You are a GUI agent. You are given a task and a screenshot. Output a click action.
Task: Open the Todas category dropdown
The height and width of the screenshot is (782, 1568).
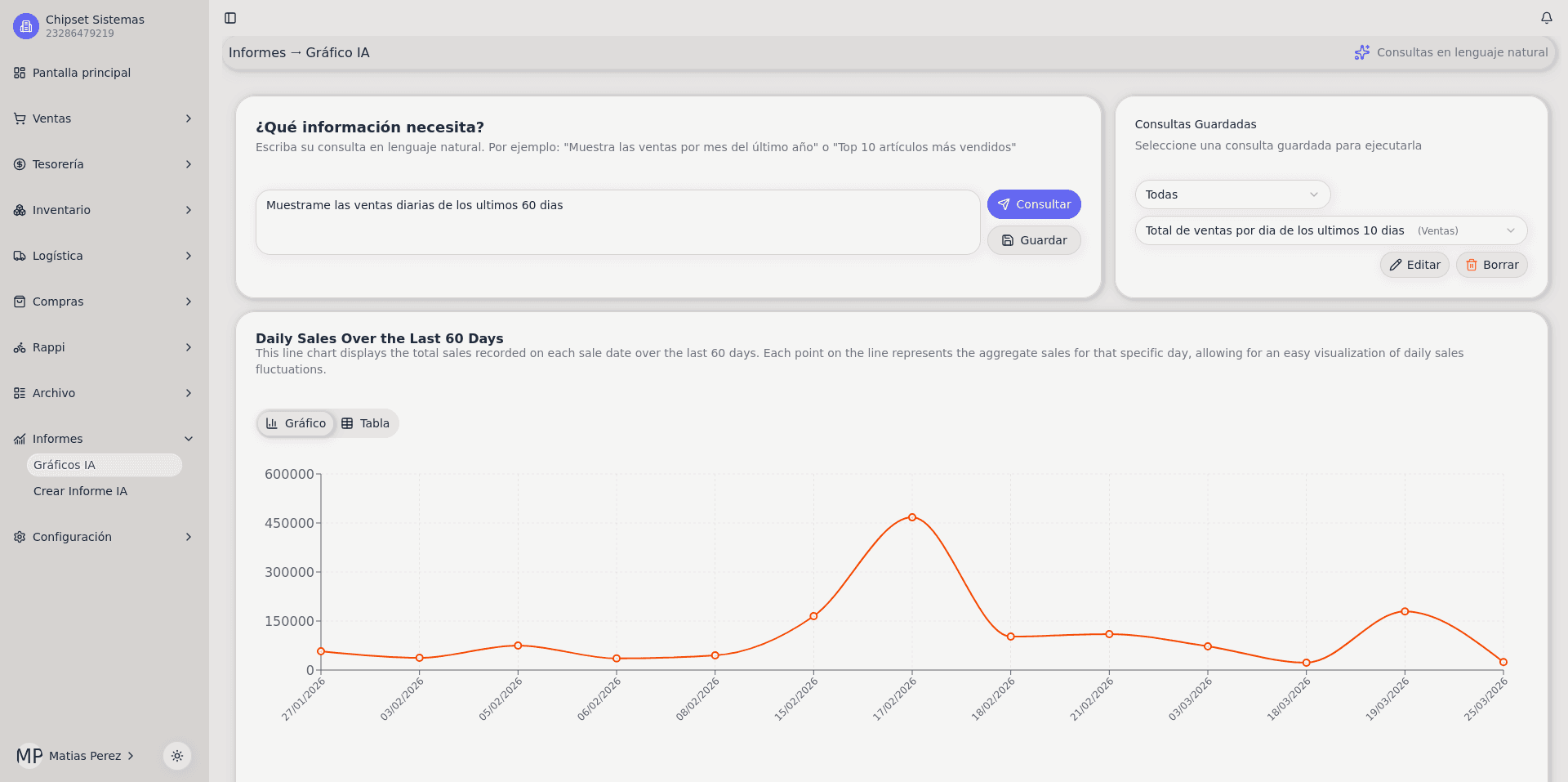[1232, 194]
